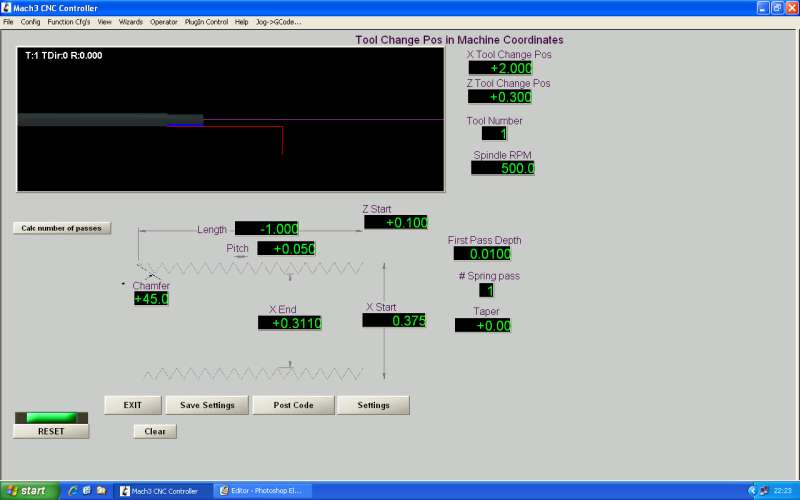Open the Operator menu
800x500 pixels.
[x=164, y=22]
